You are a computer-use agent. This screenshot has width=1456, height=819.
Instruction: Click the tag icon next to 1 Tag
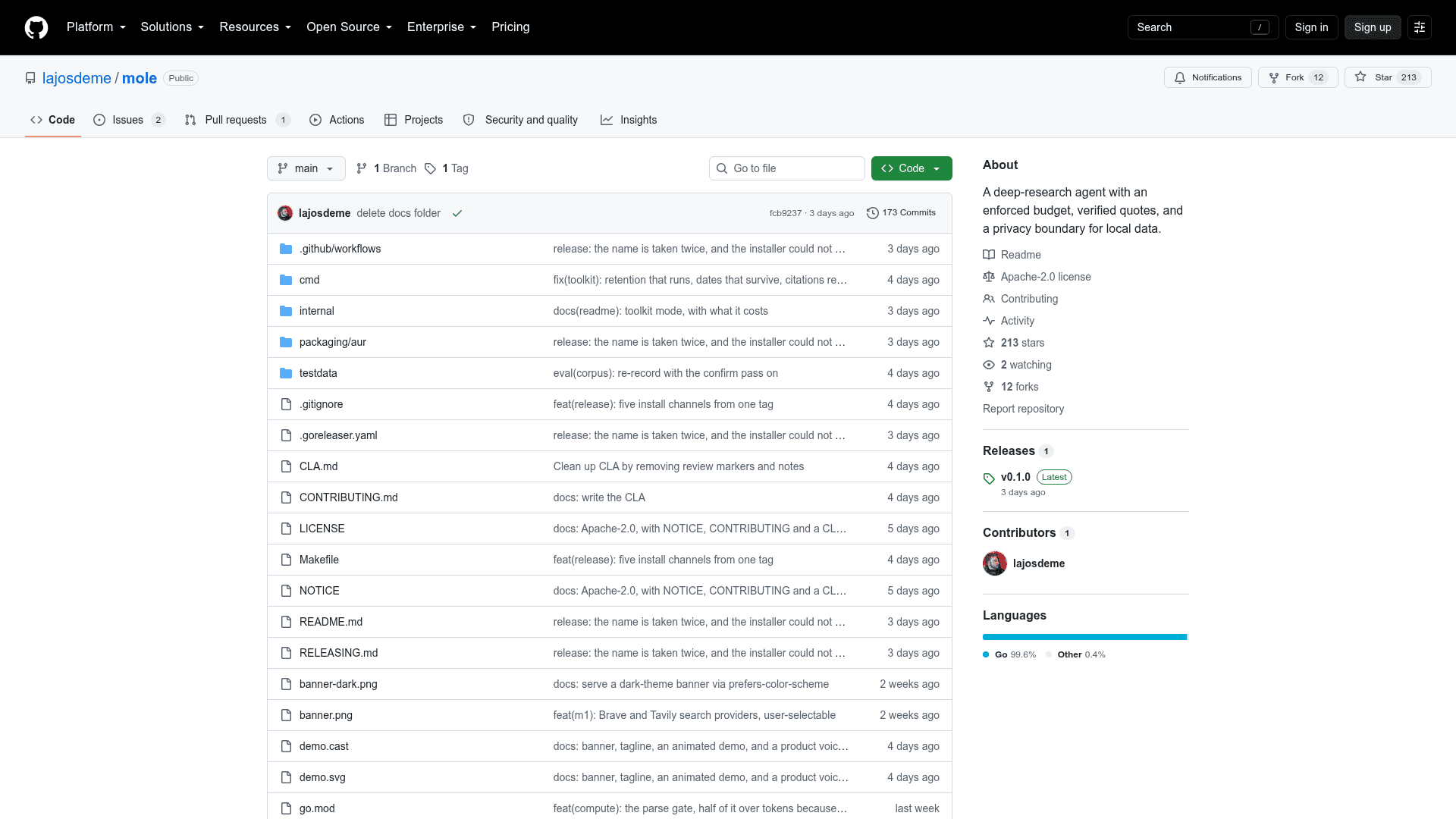(430, 168)
